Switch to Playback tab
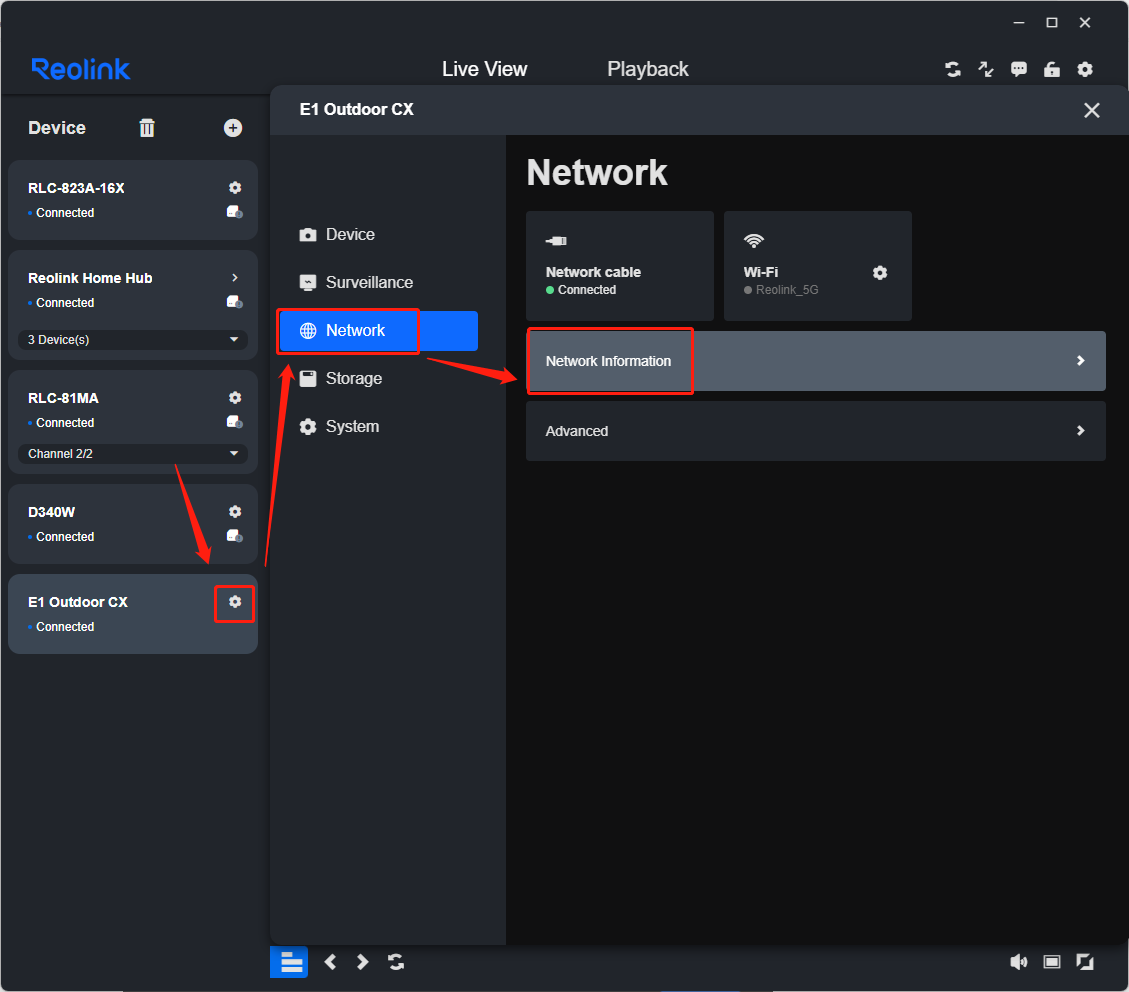Screen dimensions: 1129x992 pyautogui.click(x=647, y=69)
